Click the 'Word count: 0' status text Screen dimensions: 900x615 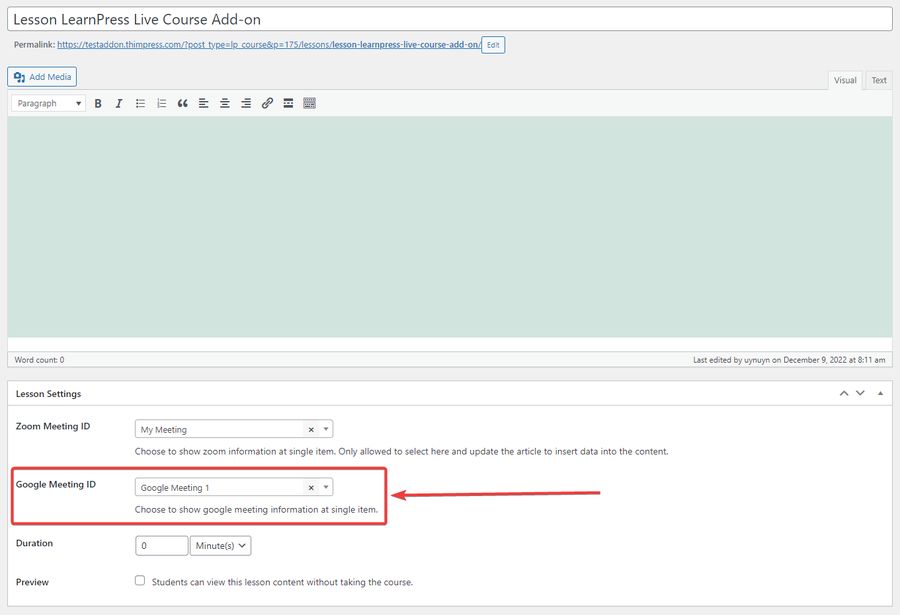[39, 360]
